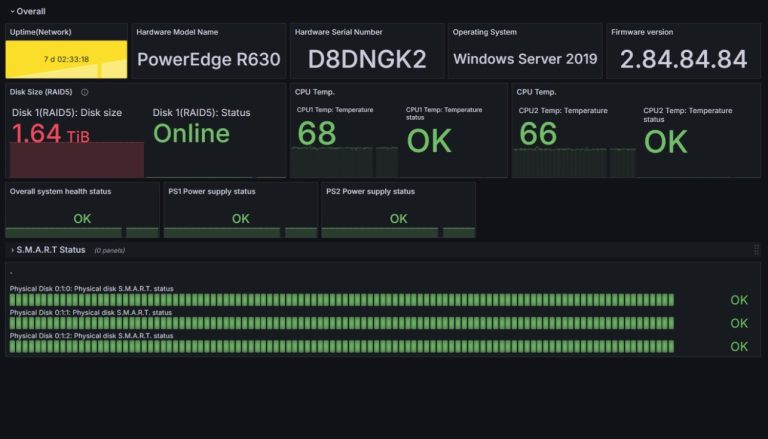
Task: Click the red 1.64 TiB disk size value
Action: pyautogui.click(x=50, y=134)
